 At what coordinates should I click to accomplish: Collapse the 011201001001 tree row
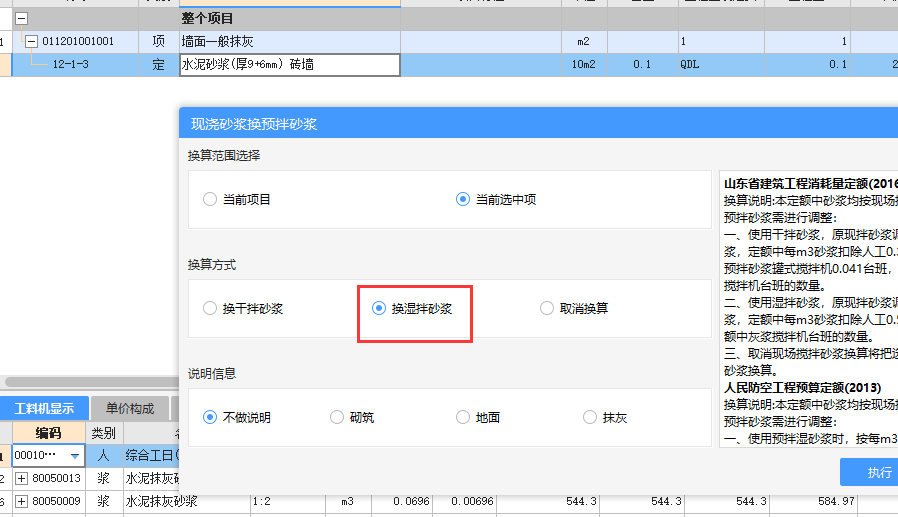31,41
